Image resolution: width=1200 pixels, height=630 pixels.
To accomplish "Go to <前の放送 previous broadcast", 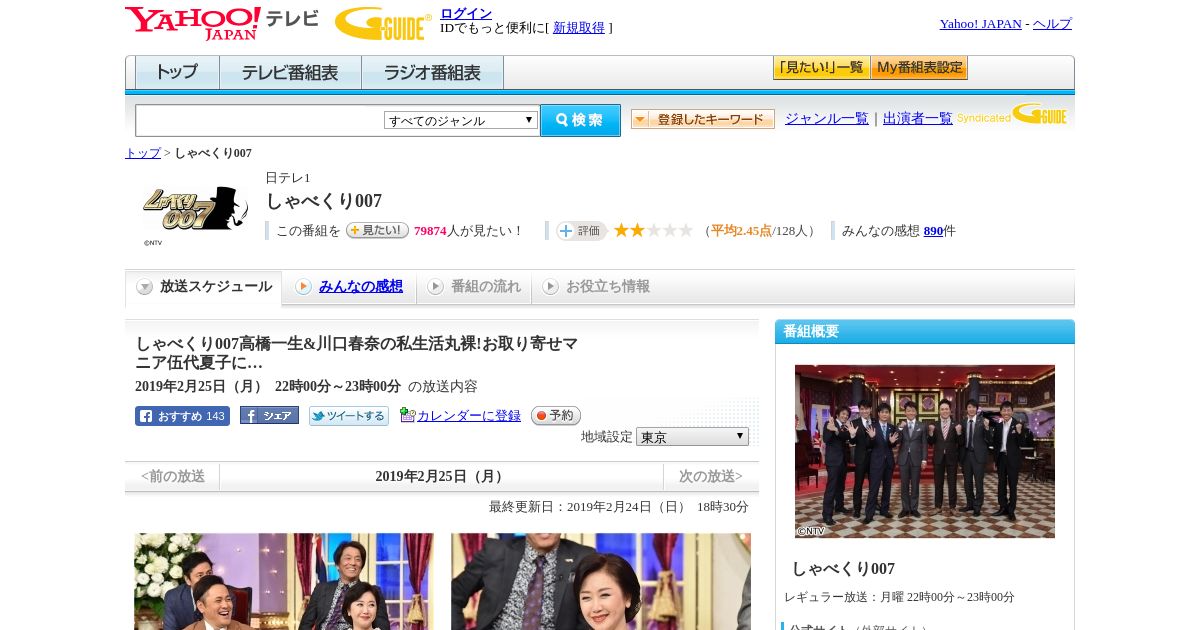I will point(173,477).
